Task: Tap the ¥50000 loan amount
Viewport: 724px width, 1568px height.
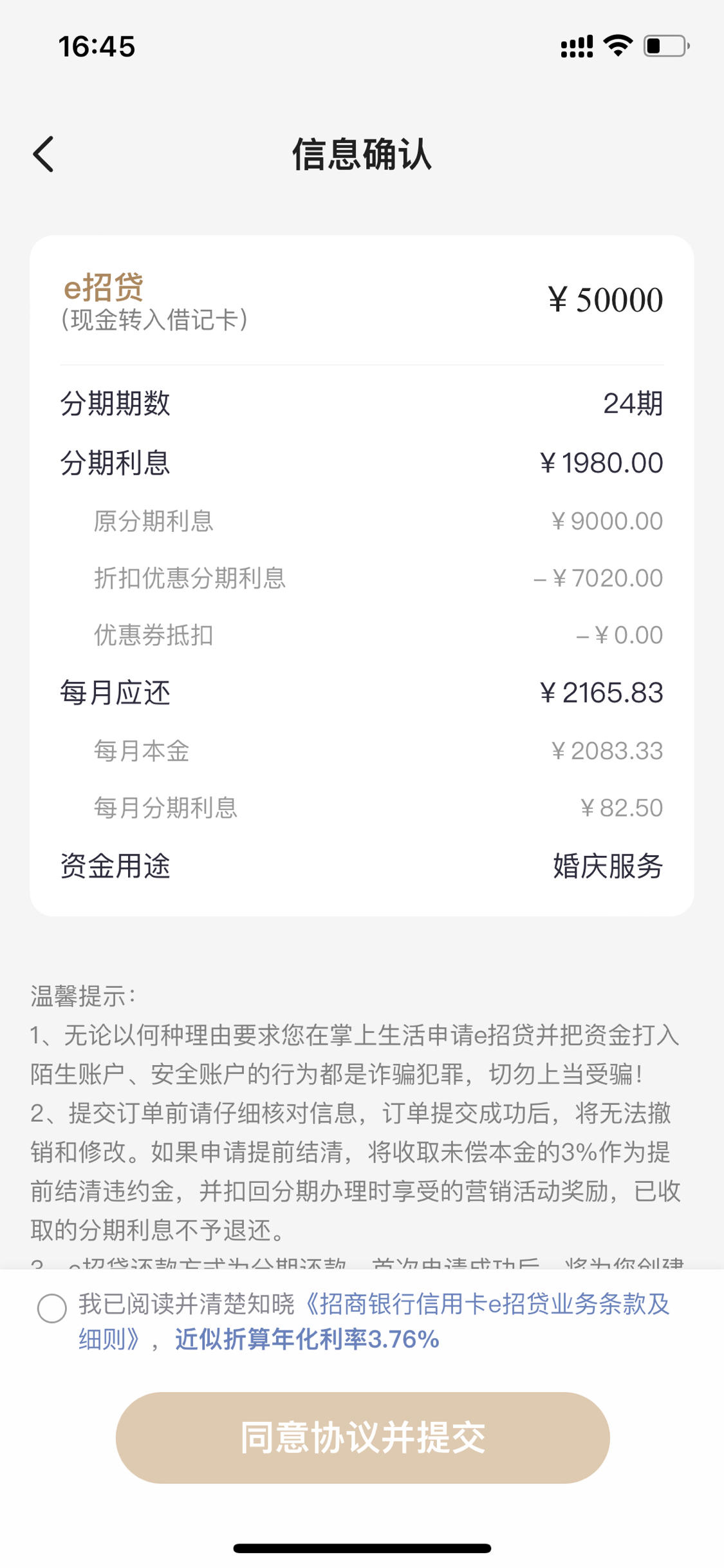Action: point(605,300)
